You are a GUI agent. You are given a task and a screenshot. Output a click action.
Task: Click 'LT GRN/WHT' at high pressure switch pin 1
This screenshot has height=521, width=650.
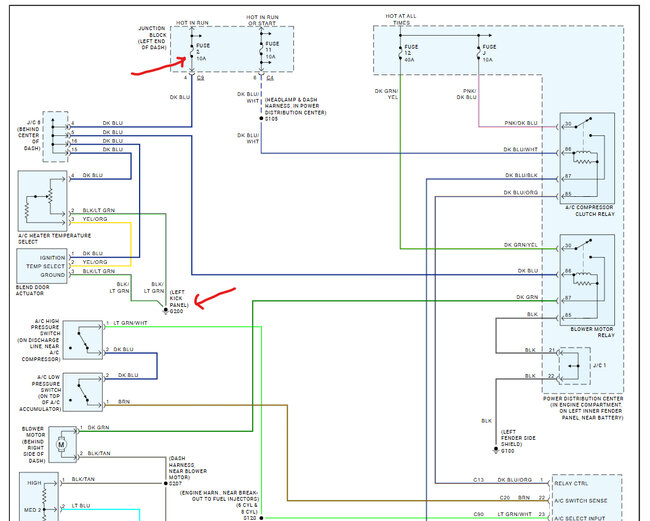click(x=130, y=323)
